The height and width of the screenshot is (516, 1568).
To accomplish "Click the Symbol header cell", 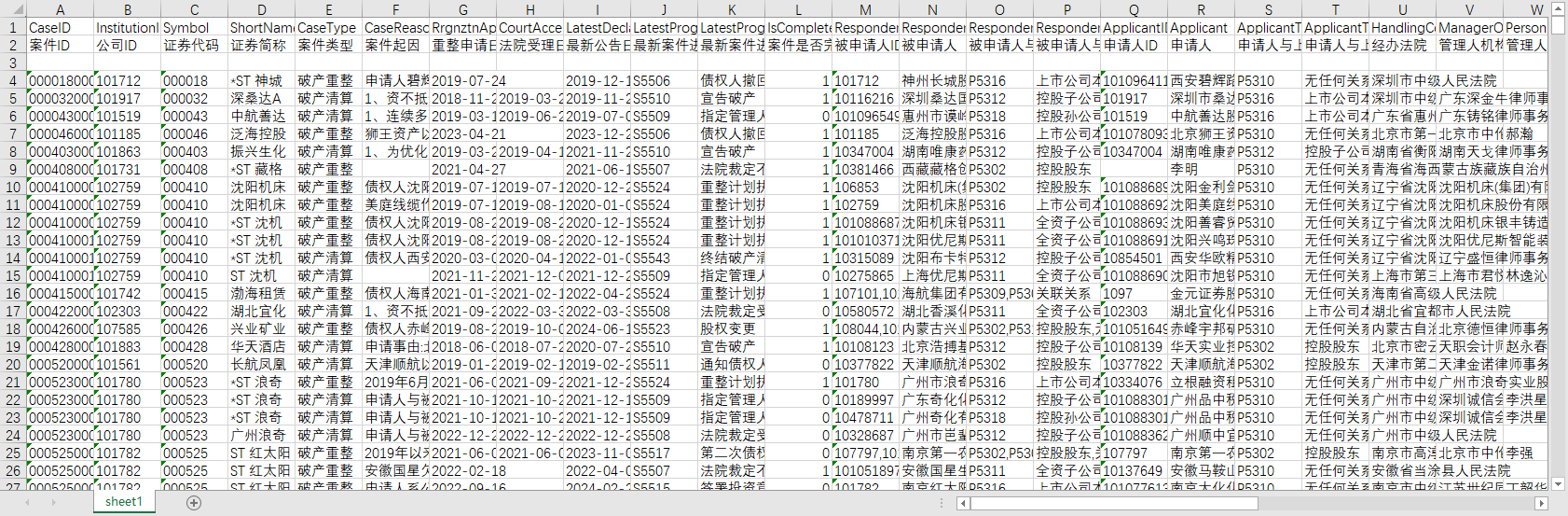I will point(194,27).
